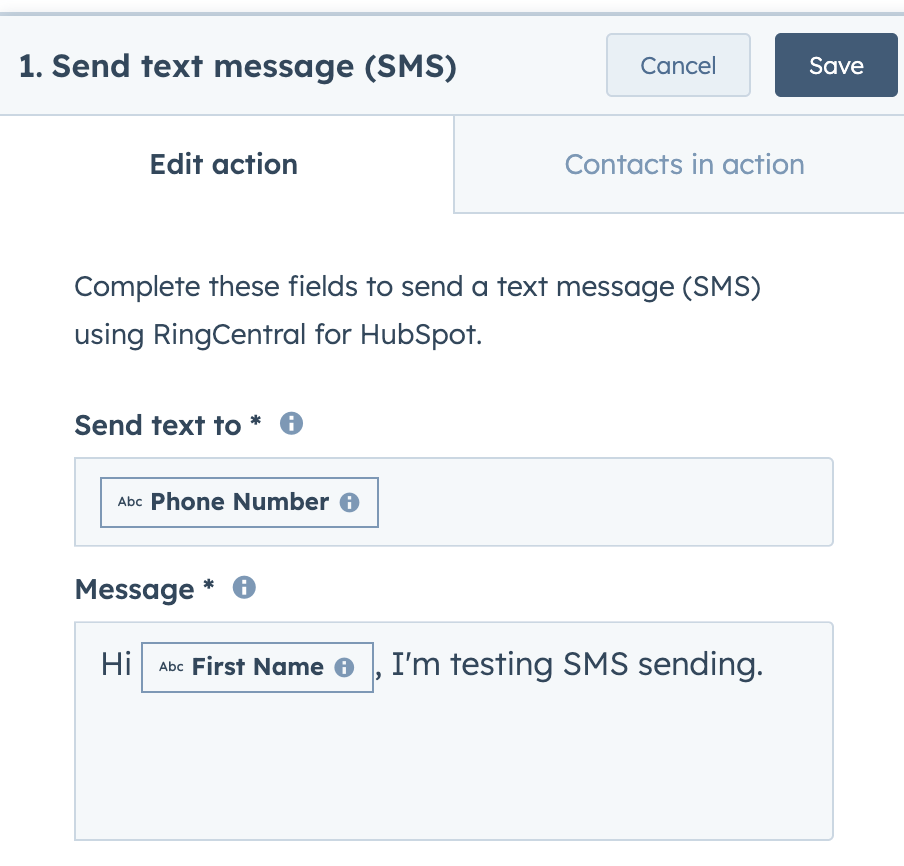Open the Contacts in action tab
The height and width of the screenshot is (866, 904).
click(x=684, y=164)
